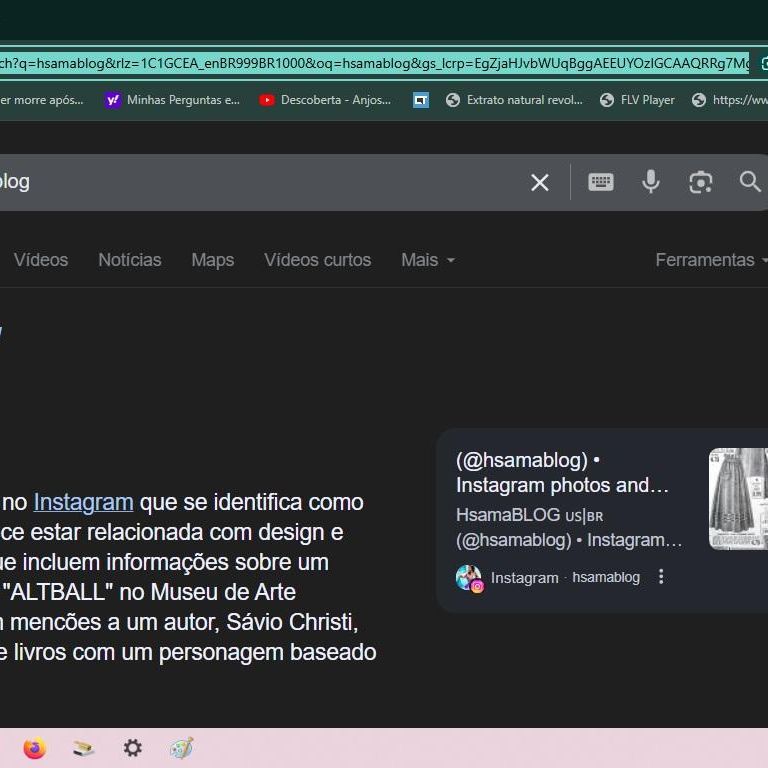
Task: Open the https://ww bookmark
Action: pyautogui.click(x=729, y=100)
